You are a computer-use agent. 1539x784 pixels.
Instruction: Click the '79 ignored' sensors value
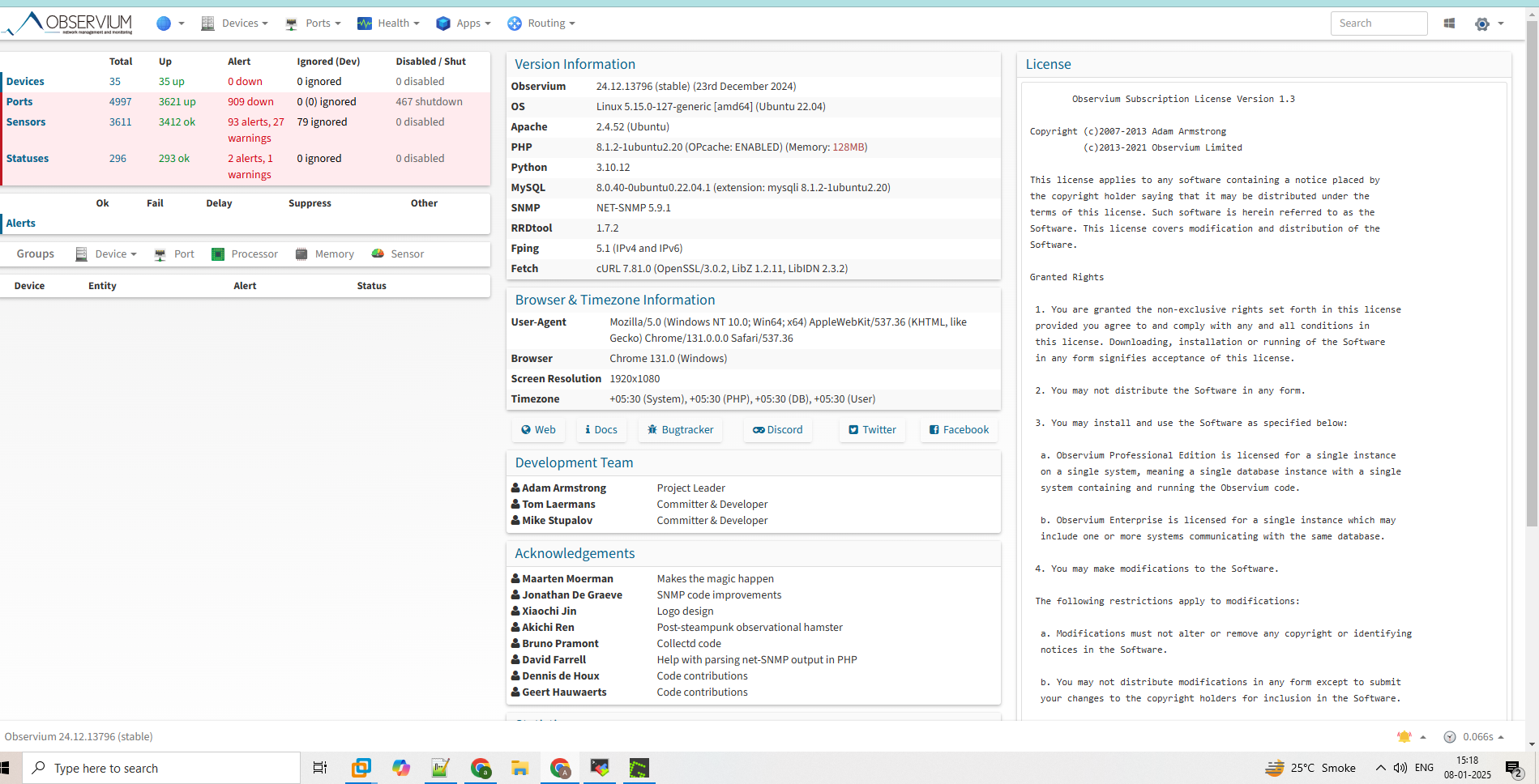pos(322,121)
